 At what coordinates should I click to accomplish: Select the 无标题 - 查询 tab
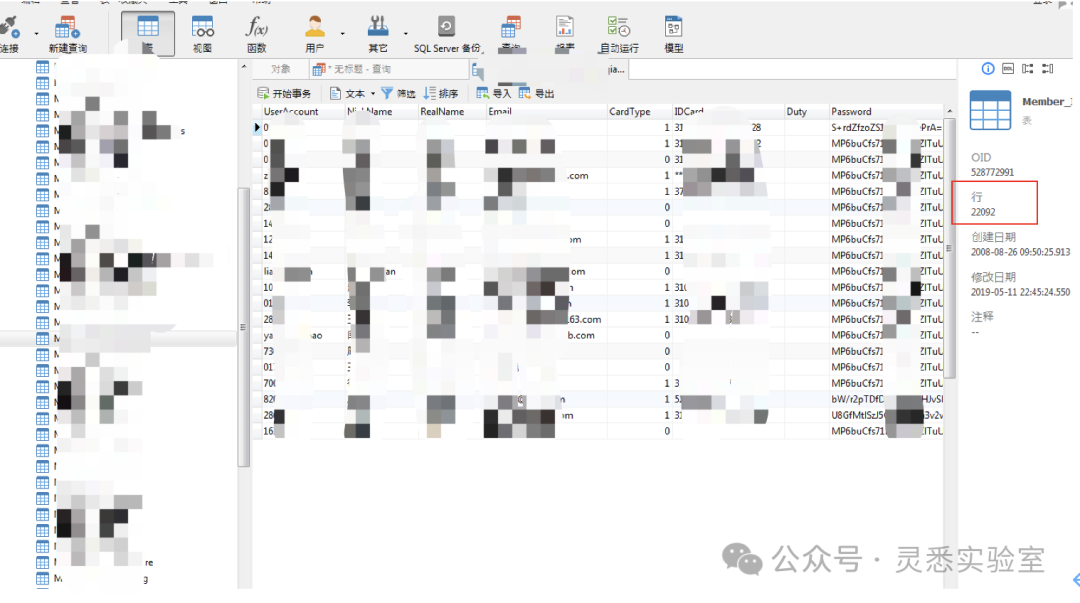(352, 69)
